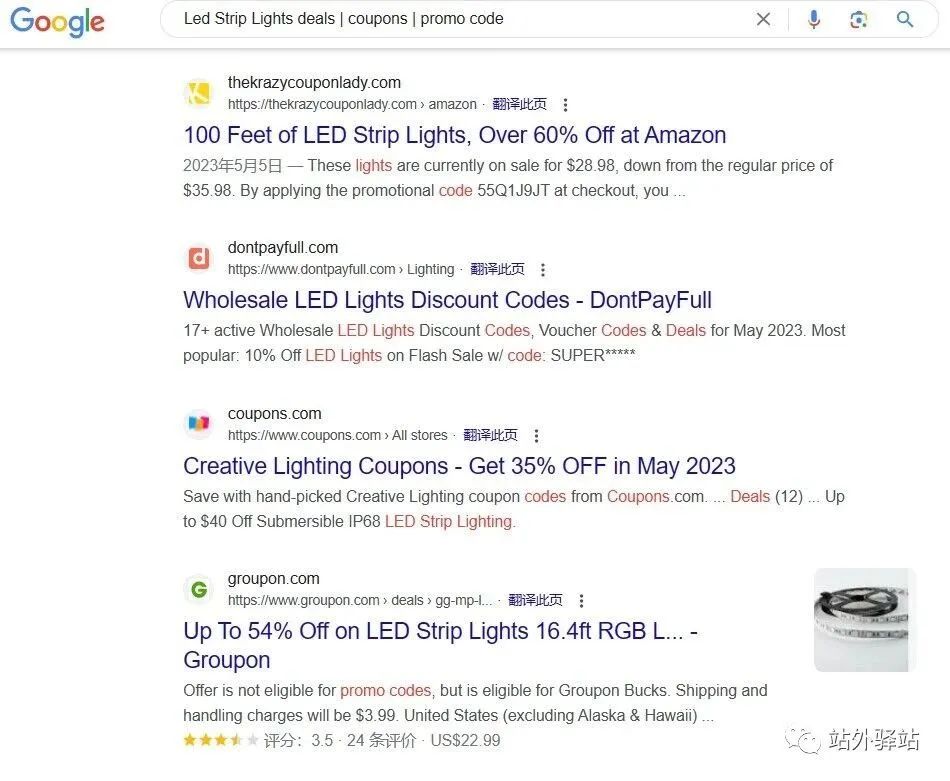
Task: Translate the dontpayfull.com page
Action: point(497,270)
